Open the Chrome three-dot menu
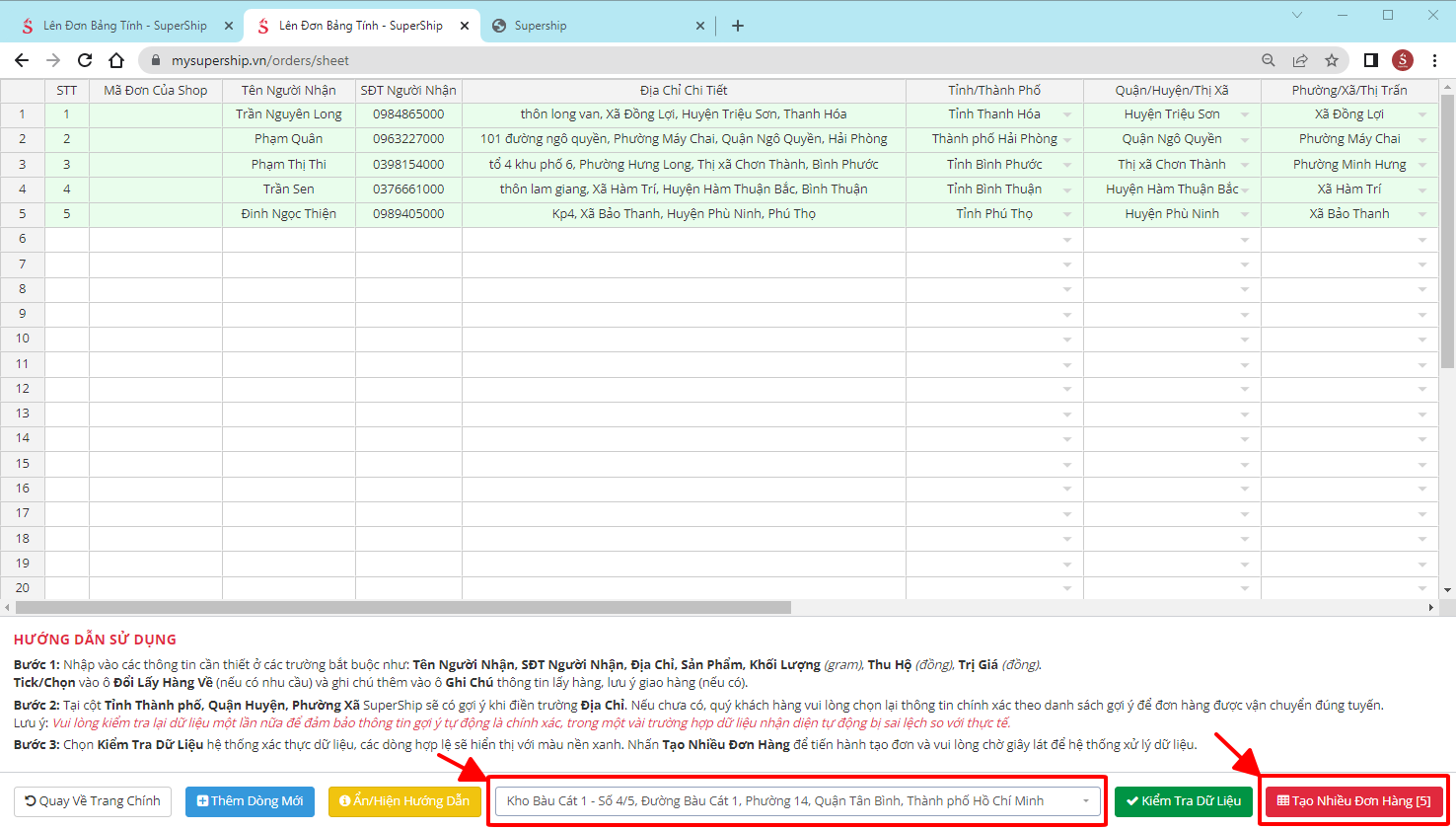This screenshot has height=830, width=1456. pyautogui.click(x=1435, y=60)
